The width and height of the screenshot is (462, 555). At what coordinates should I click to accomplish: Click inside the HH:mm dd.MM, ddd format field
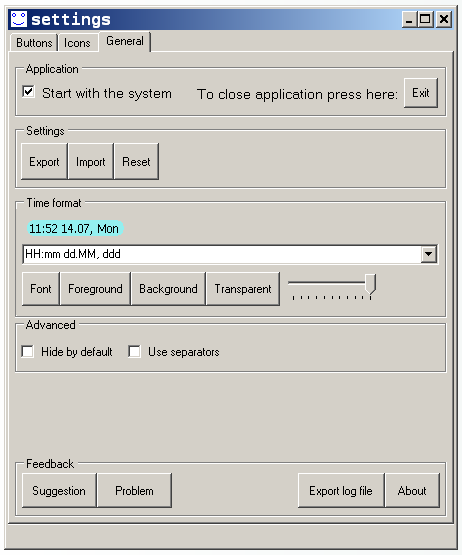pos(222,254)
